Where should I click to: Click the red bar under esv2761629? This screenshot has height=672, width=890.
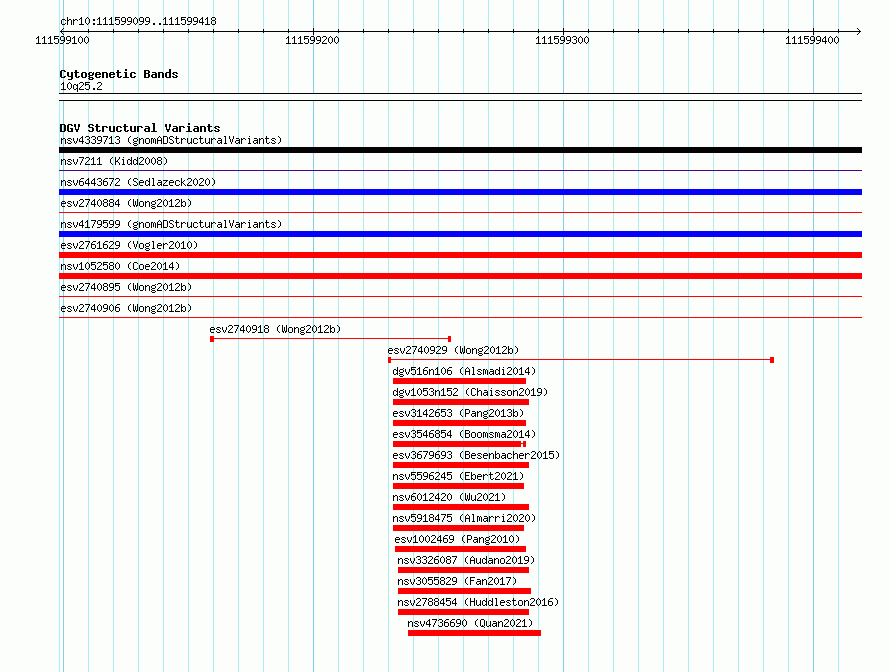tap(460, 255)
